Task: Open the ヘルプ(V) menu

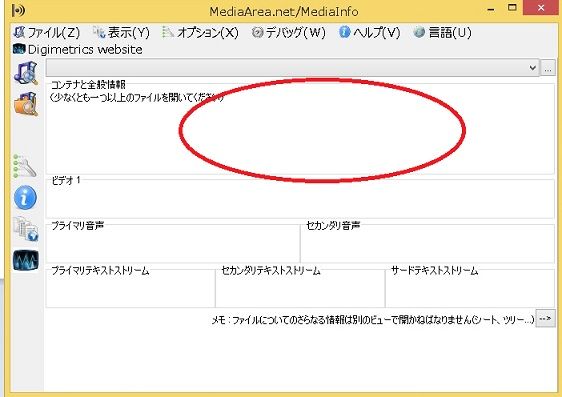Action: click(x=370, y=33)
